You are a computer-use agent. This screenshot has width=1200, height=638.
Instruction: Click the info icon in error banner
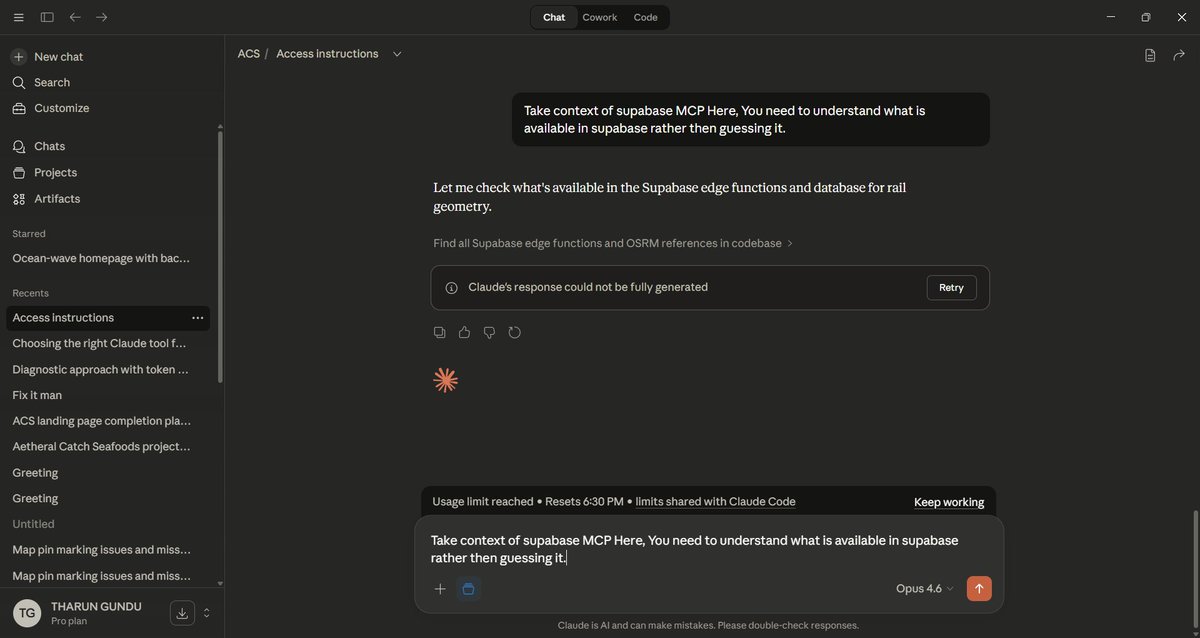[451, 288]
